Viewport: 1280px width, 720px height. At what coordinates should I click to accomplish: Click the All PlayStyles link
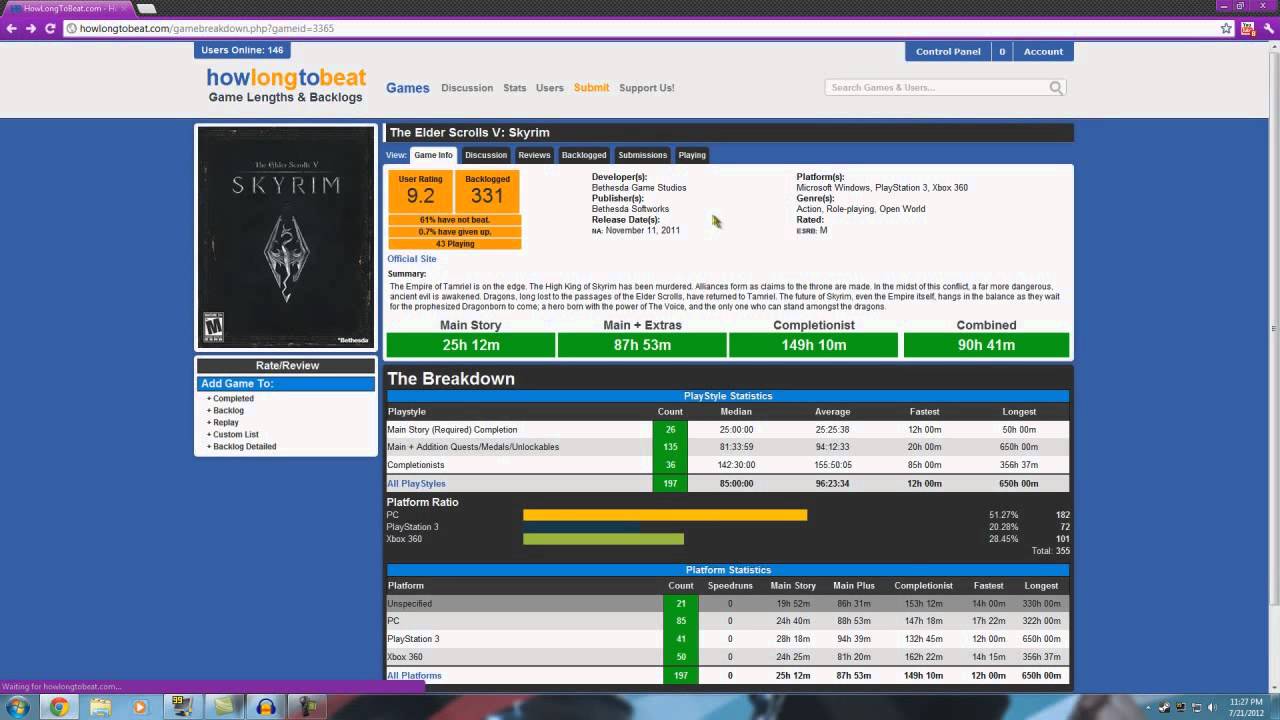point(416,484)
